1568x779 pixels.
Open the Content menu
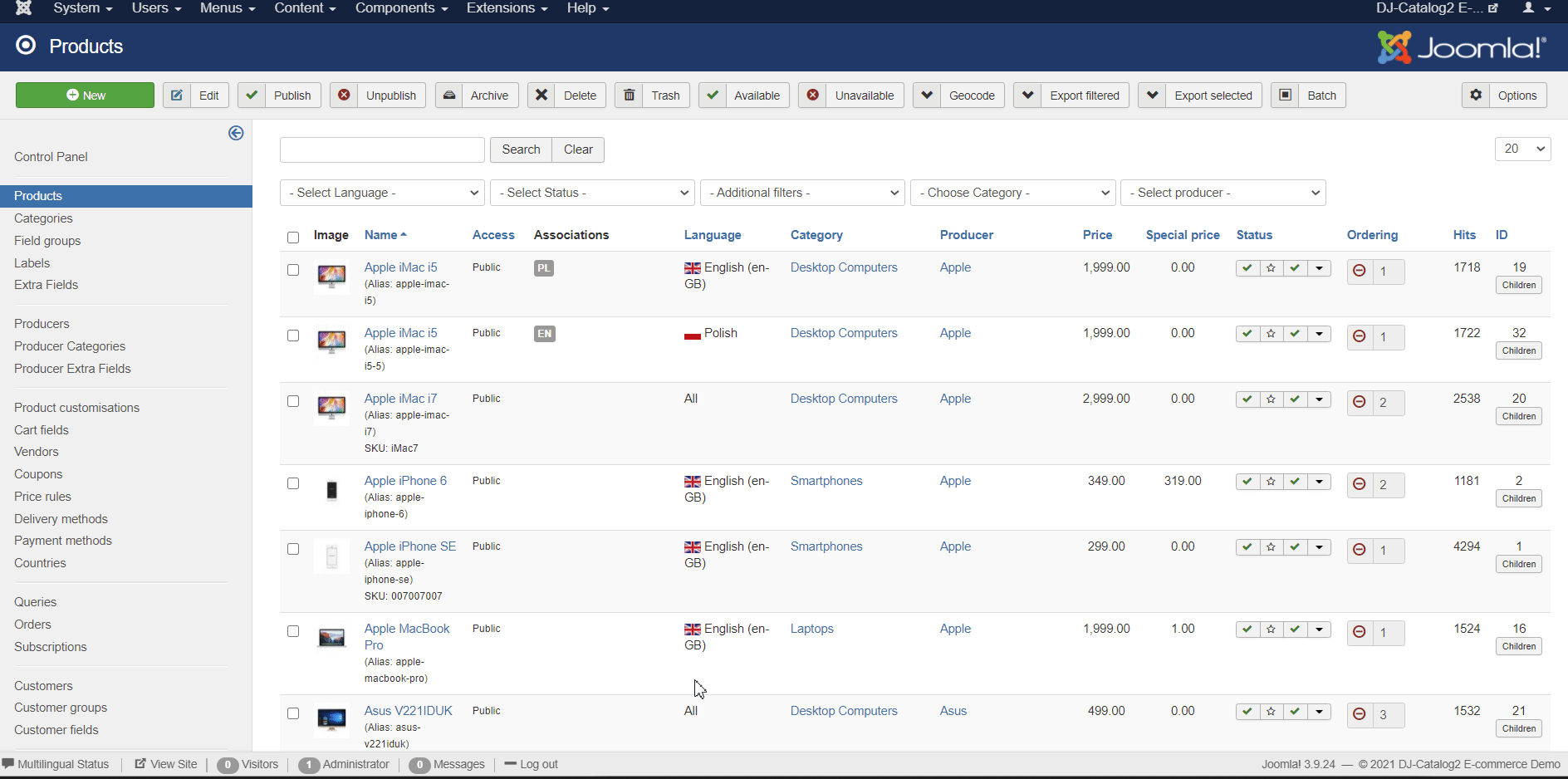tap(305, 8)
